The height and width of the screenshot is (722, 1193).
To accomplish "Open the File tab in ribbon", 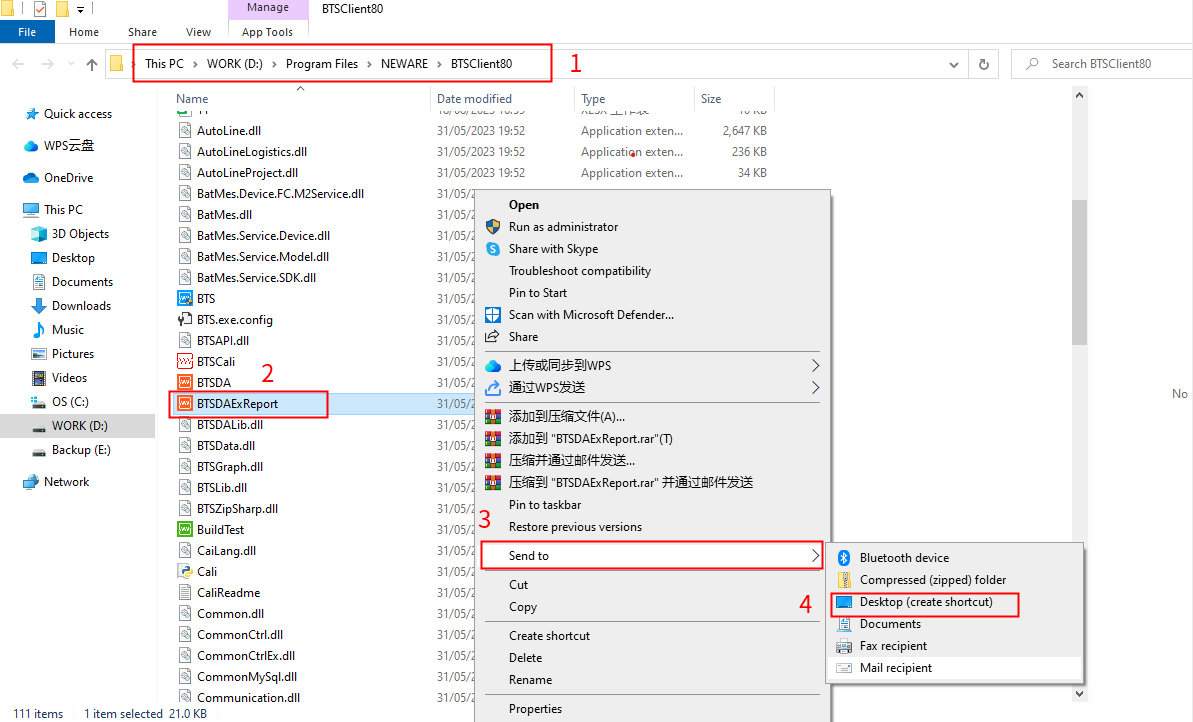I will (x=27, y=32).
